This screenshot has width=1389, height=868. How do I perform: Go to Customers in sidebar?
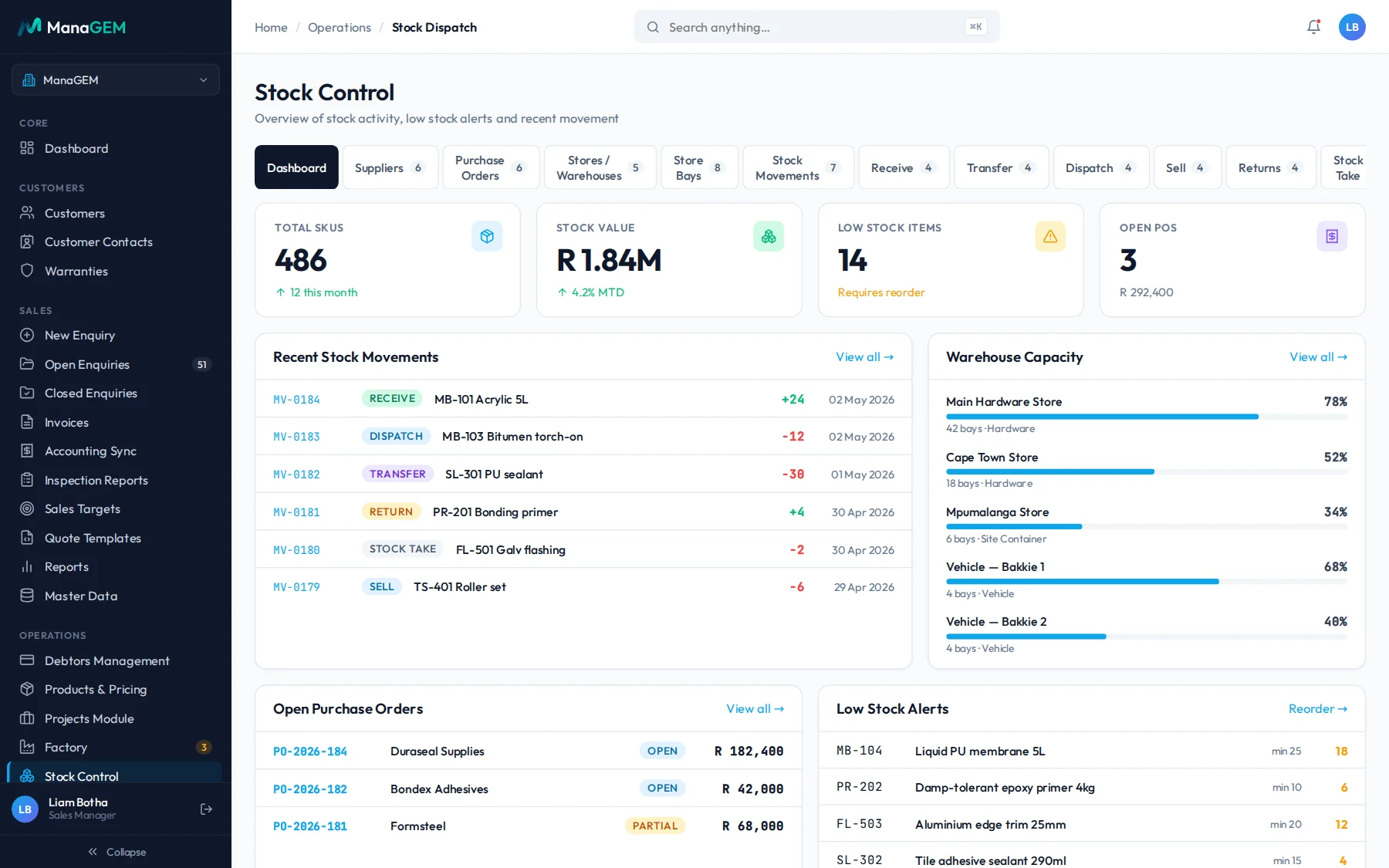click(116, 213)
